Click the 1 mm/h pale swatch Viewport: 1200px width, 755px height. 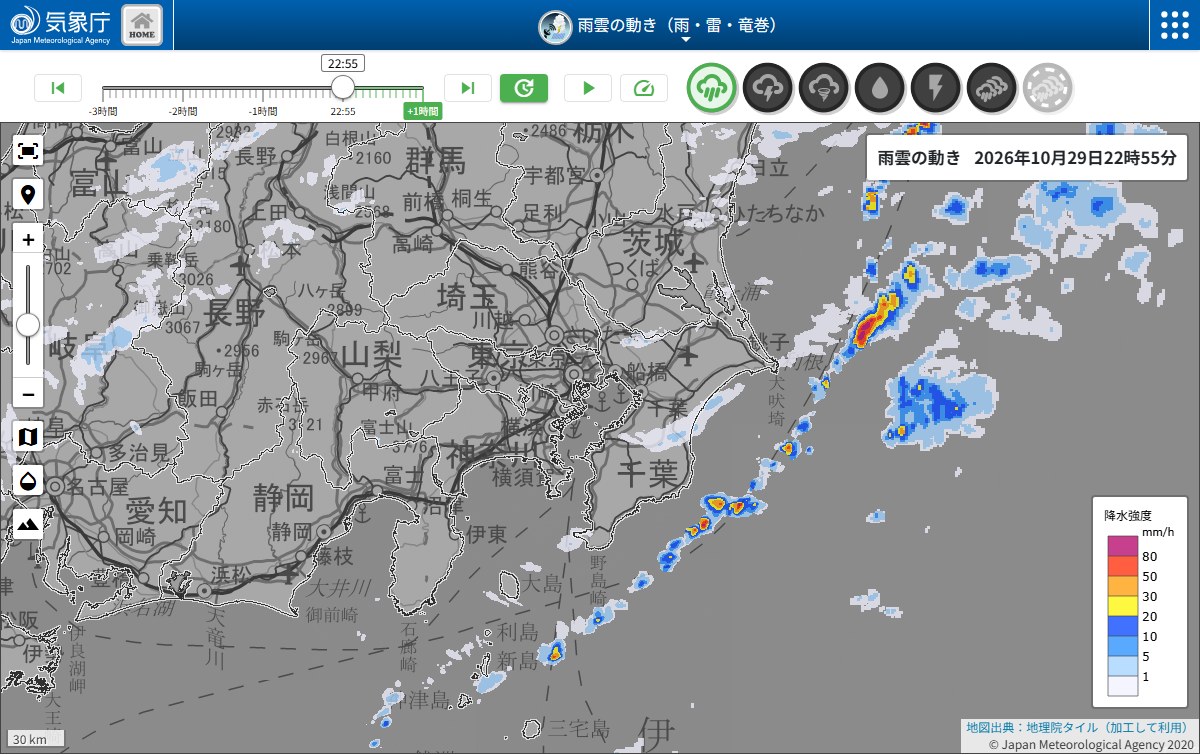[x=1122, y=666]
